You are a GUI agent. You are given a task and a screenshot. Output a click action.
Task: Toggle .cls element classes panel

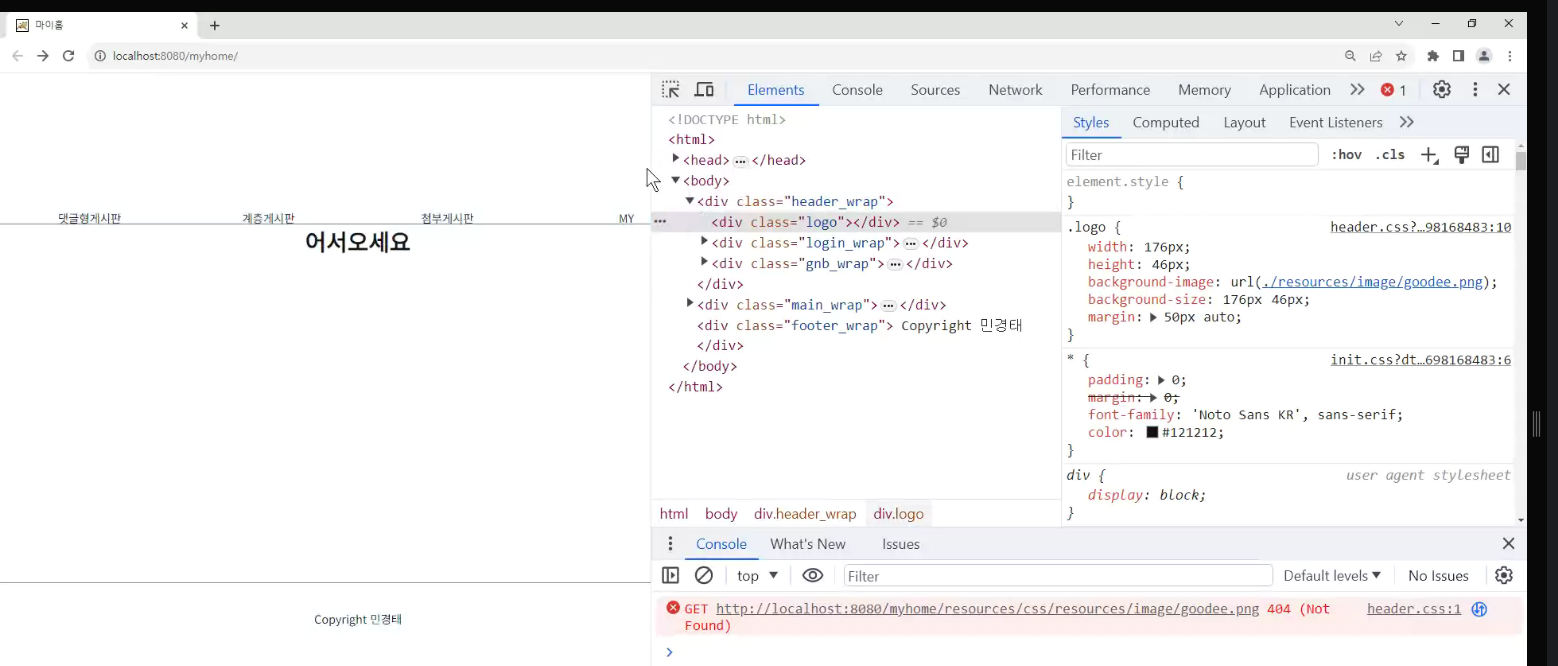coord(1390,155)
